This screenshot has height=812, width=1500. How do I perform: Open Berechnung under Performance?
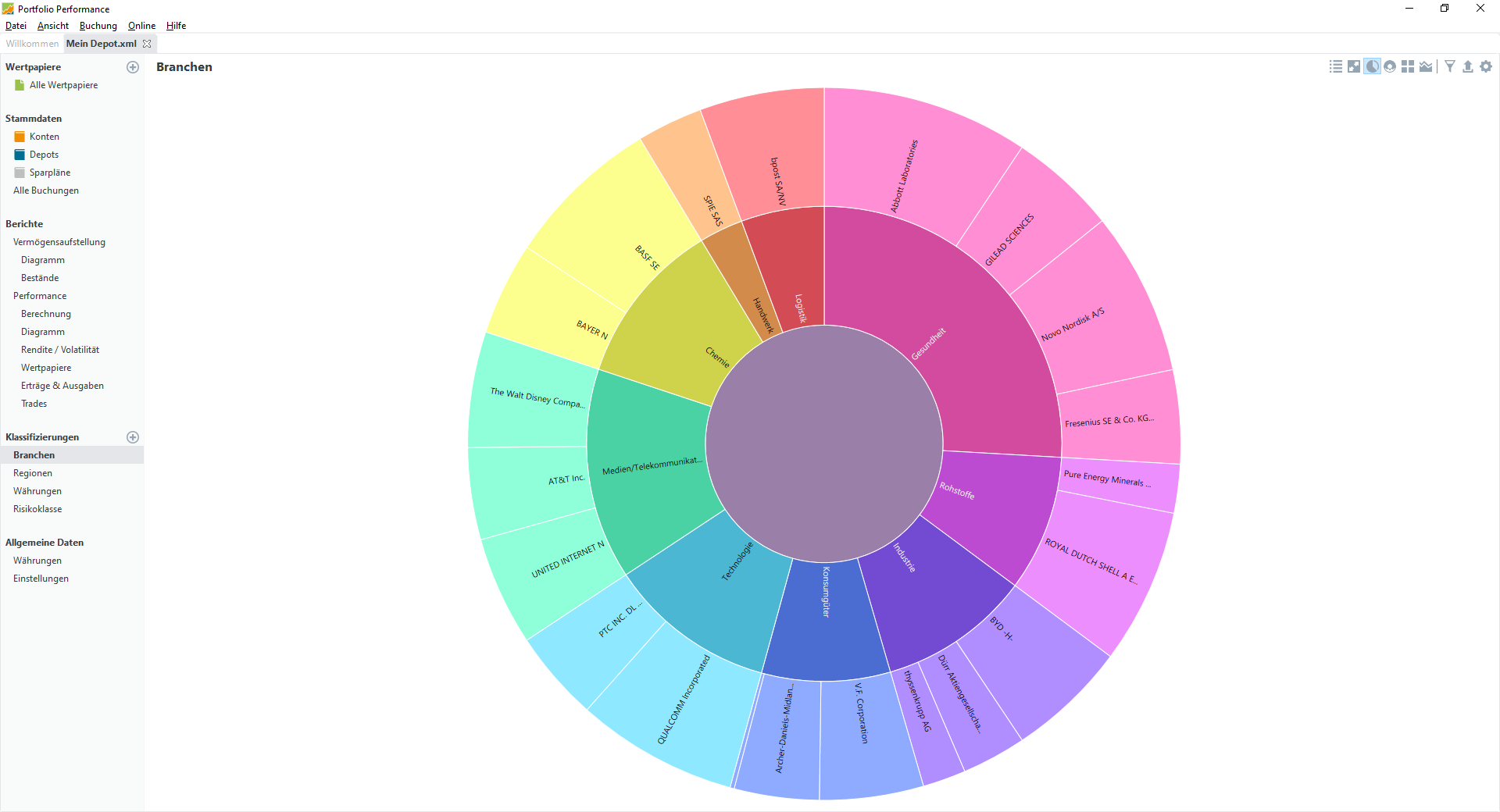click(46, 314)
